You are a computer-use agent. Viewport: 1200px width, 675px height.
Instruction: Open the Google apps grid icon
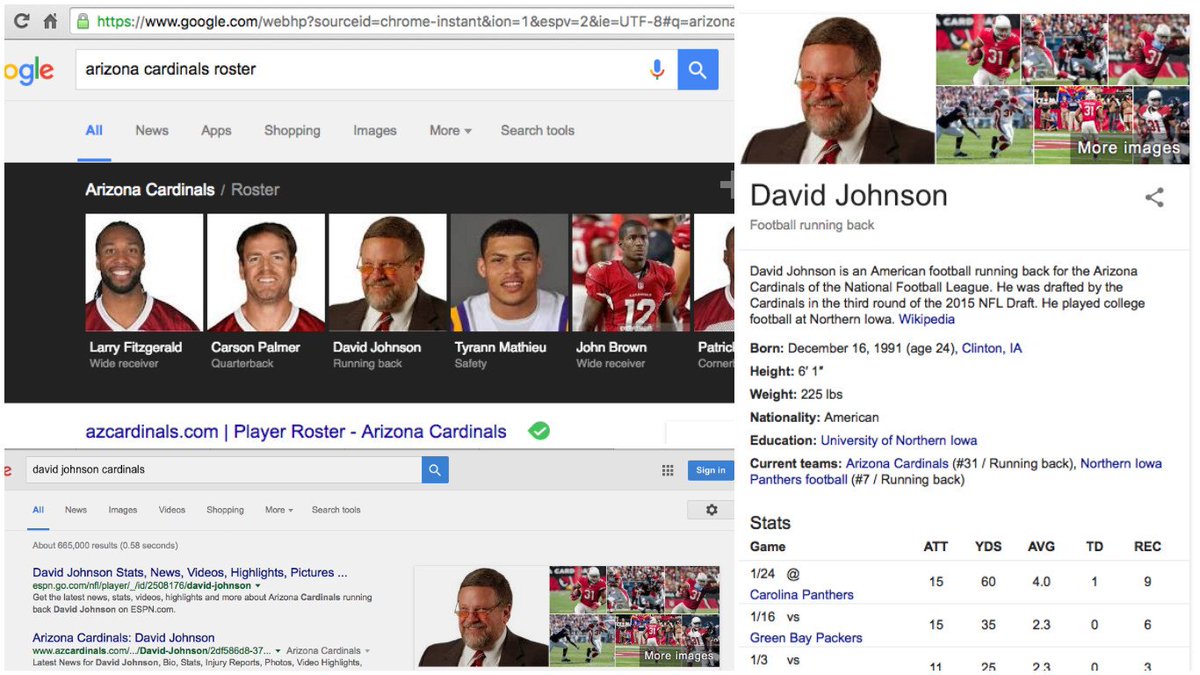667,470
